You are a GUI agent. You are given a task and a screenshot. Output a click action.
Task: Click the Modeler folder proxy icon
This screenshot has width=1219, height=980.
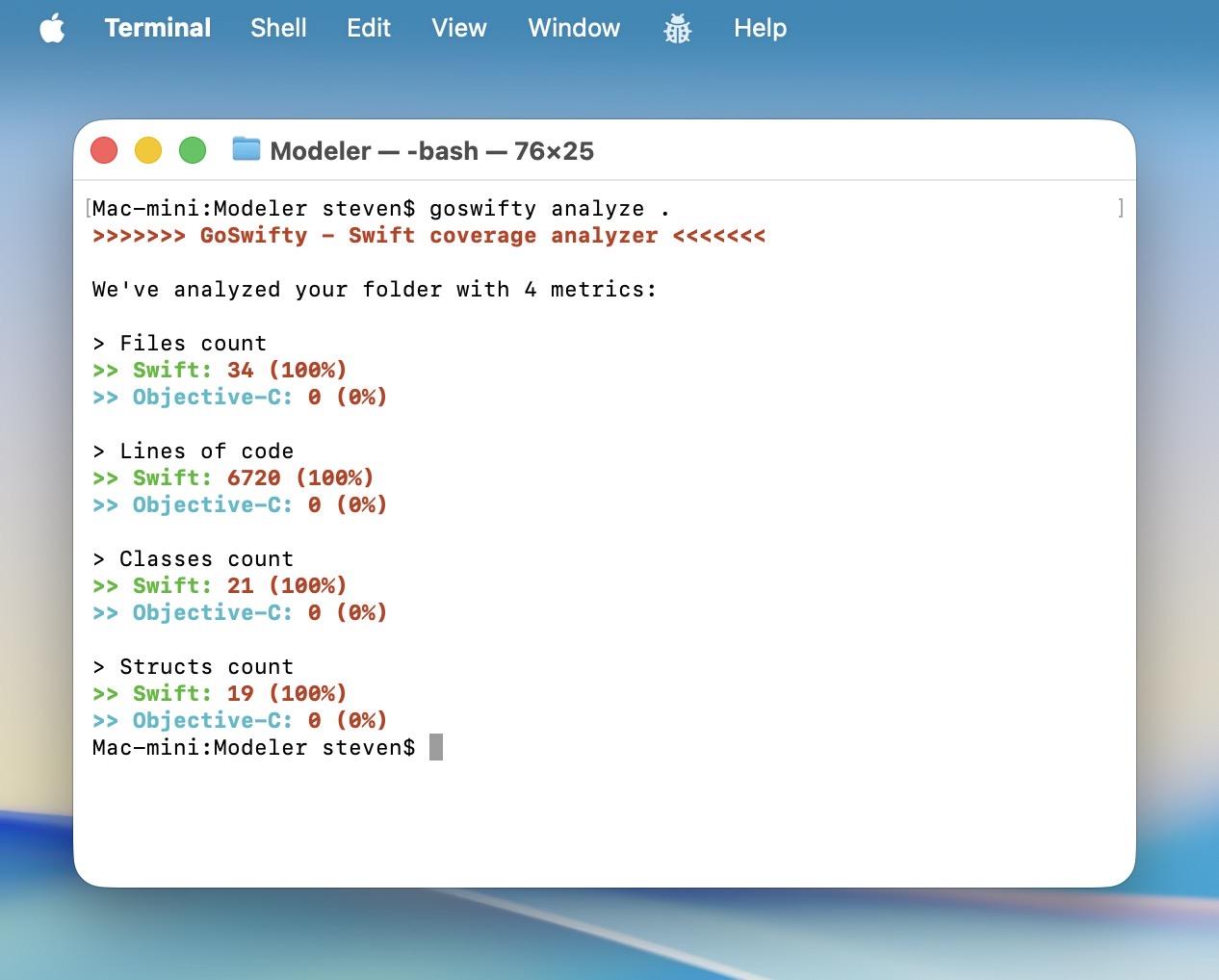click(246, 149)
